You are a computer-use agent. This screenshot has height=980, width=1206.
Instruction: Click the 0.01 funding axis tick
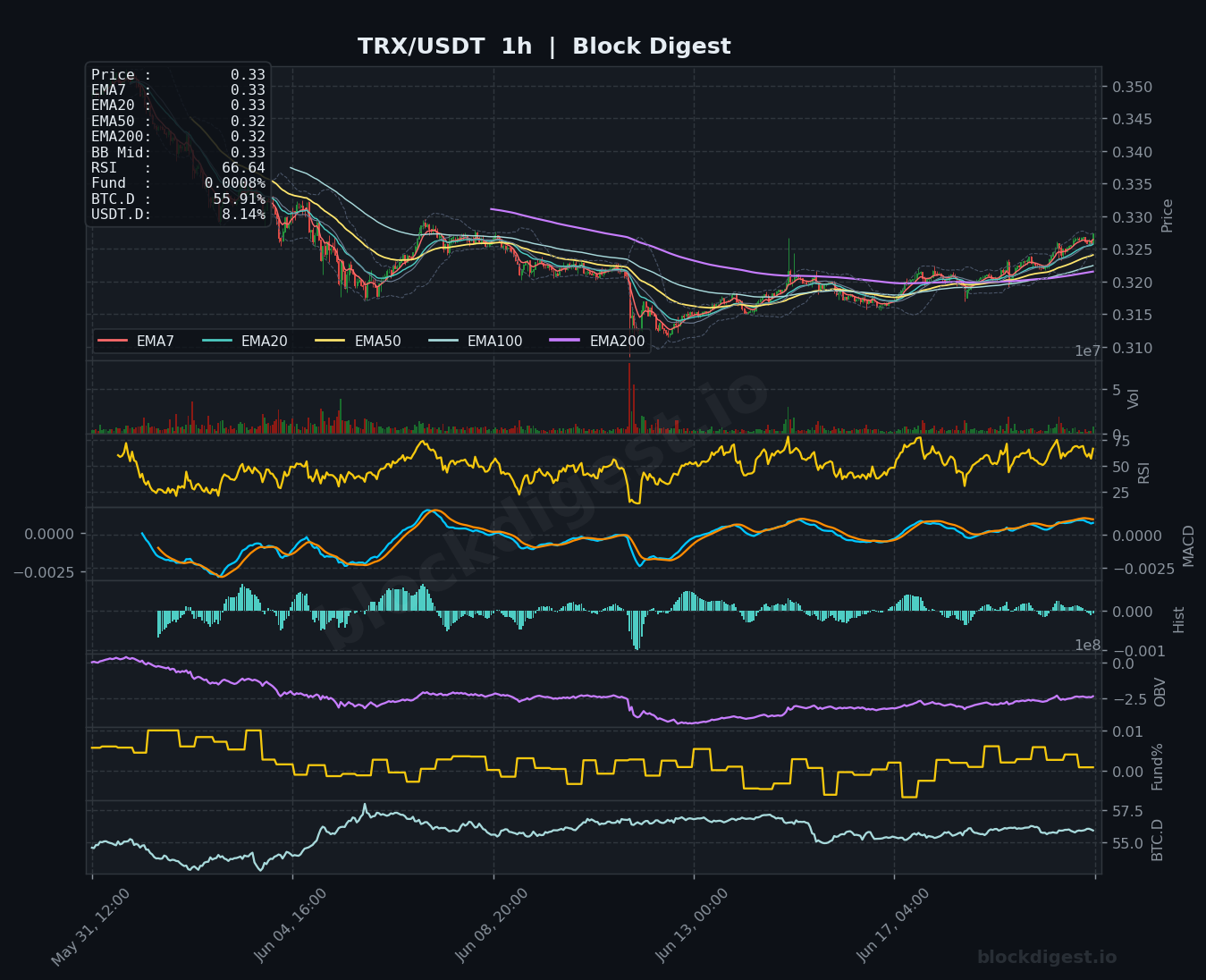click(x=1127, y=732)
